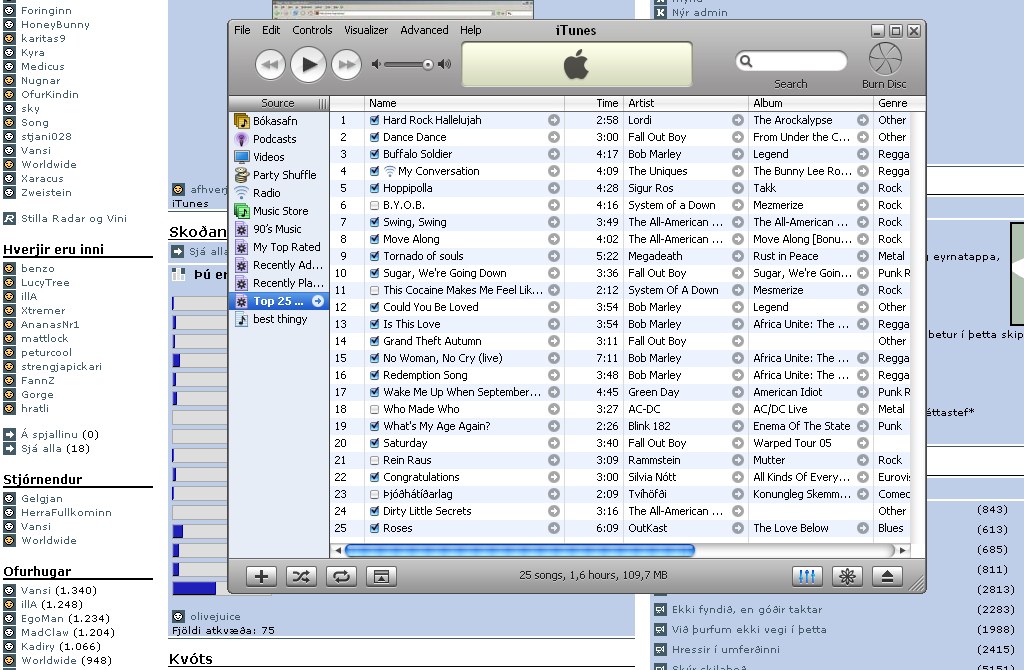Click arrow next to Hard Rock Hallelujah
The width and height of the screenshot is (1024, 670).
pyautogui.click(x=554, y=120)
